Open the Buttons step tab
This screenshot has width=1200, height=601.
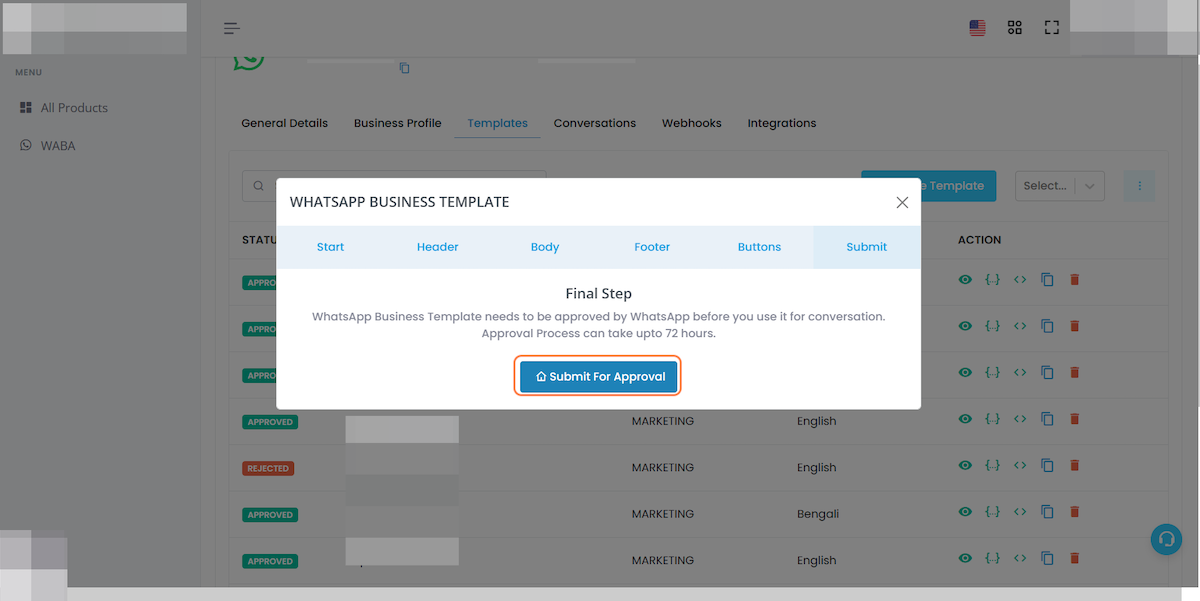[760, 247]
